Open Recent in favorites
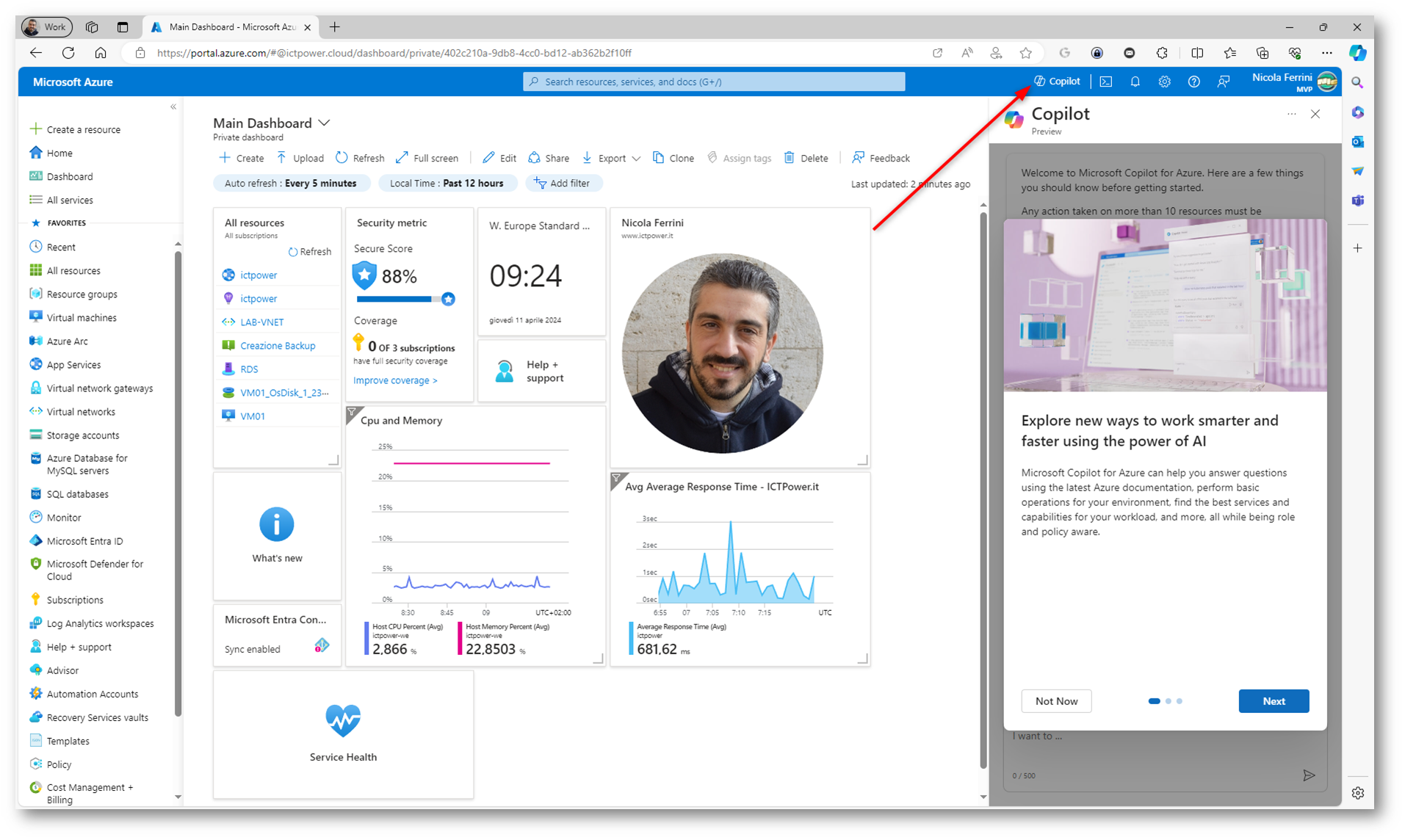The height and width of the screenshot is (840, 1405). click(61, 247)
